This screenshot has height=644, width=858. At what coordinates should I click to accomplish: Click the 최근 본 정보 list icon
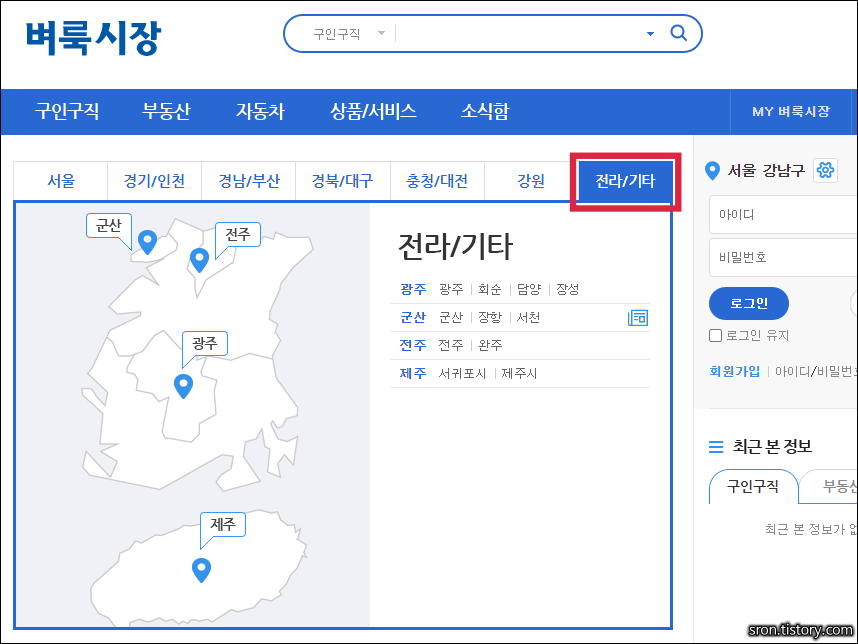click(x=716, y=447)
